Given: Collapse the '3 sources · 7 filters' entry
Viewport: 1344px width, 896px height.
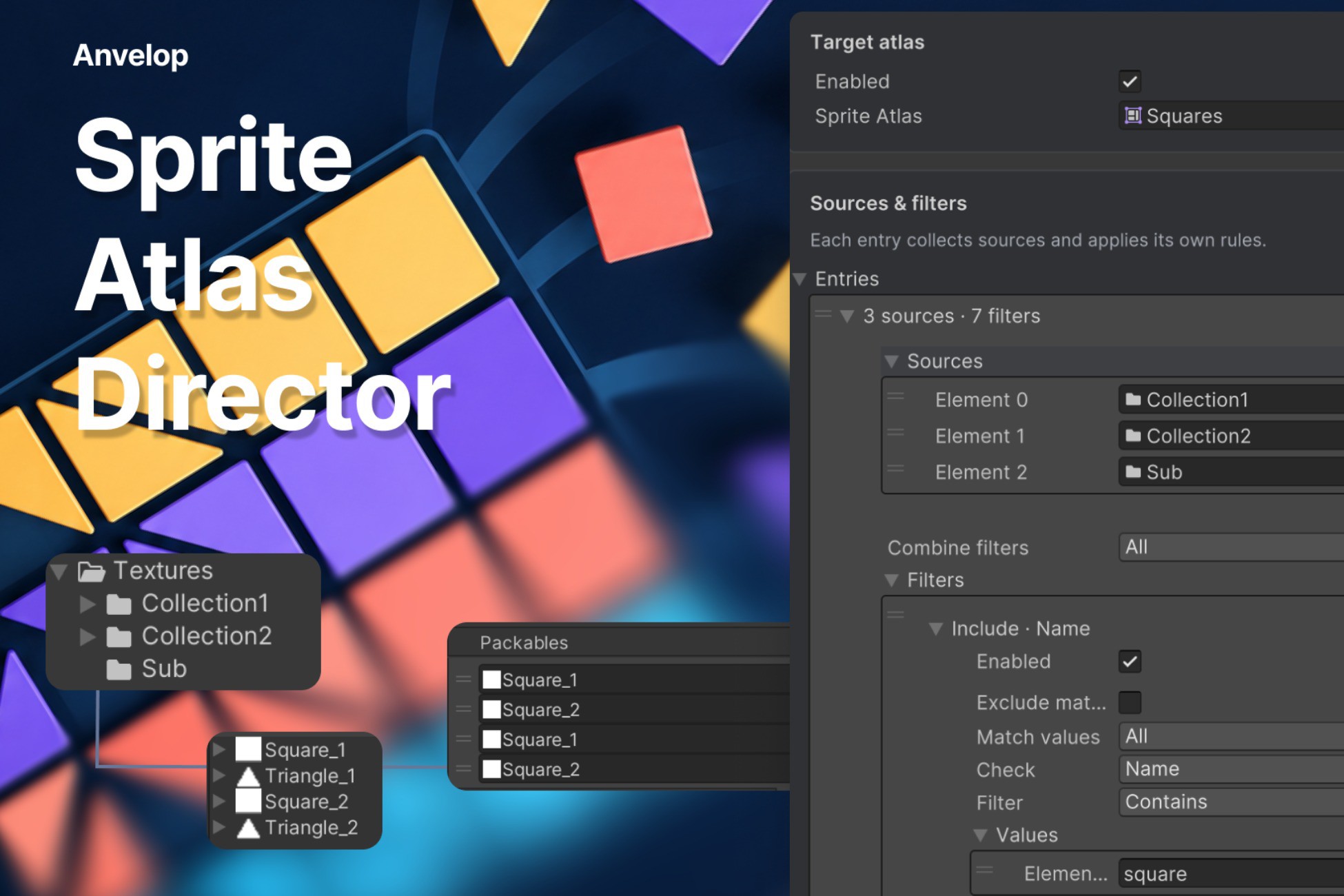Looking at the screenshot, I should coord(848,316).
